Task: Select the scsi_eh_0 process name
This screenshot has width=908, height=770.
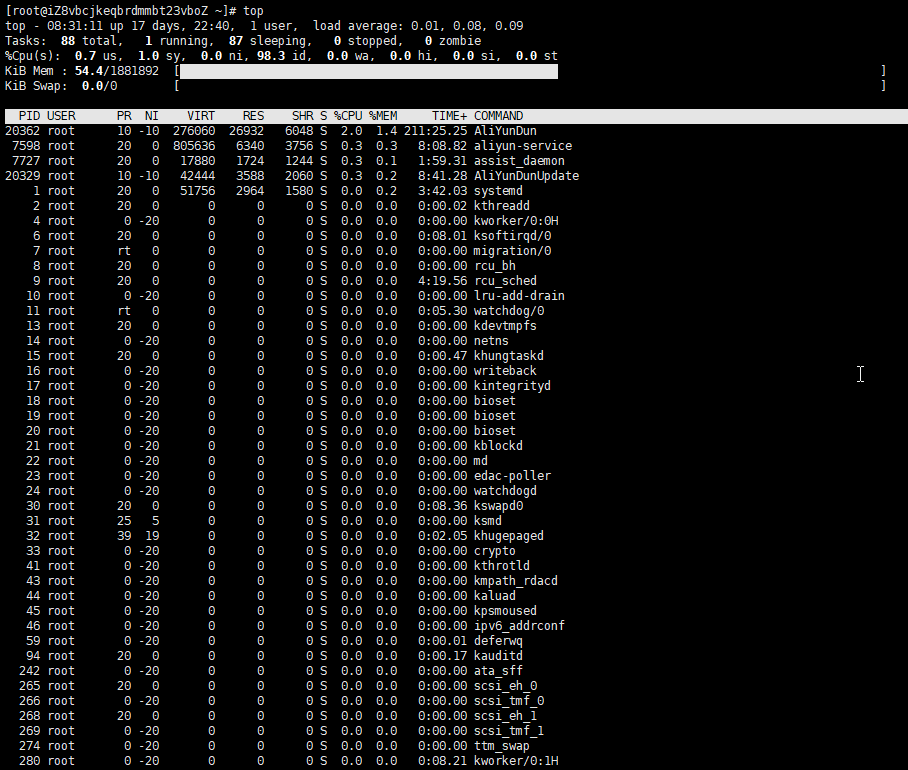Action: (505, 686)
